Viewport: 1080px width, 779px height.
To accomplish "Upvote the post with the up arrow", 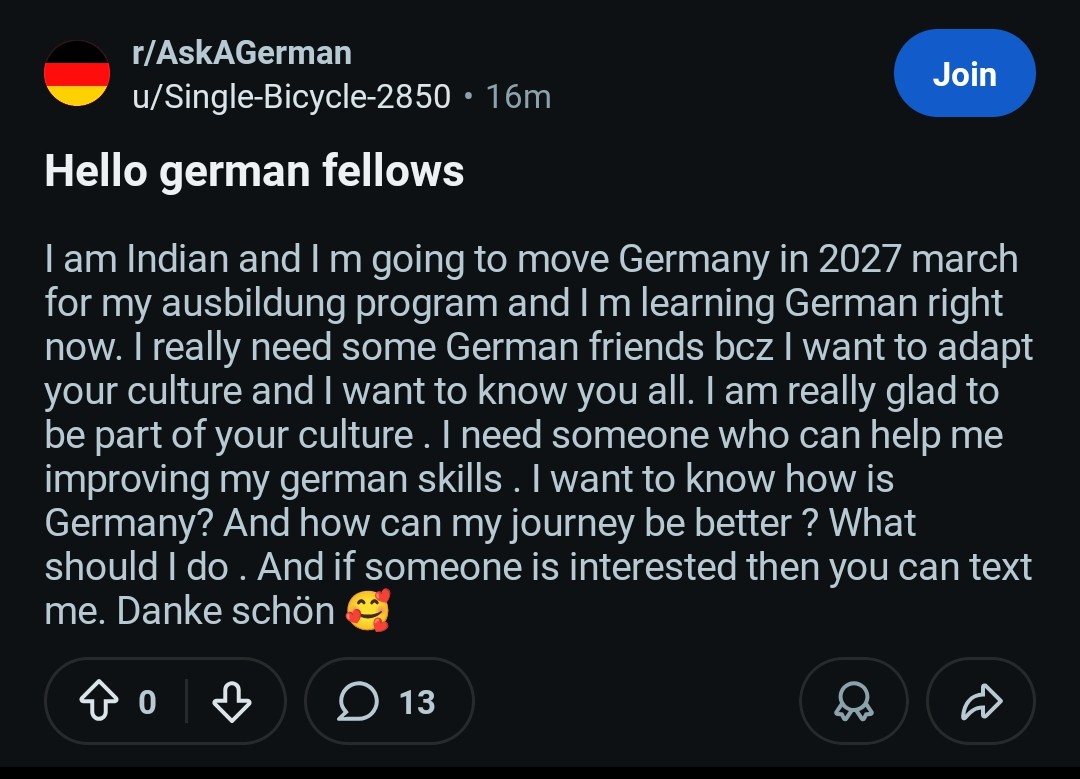I will (98, 701).
